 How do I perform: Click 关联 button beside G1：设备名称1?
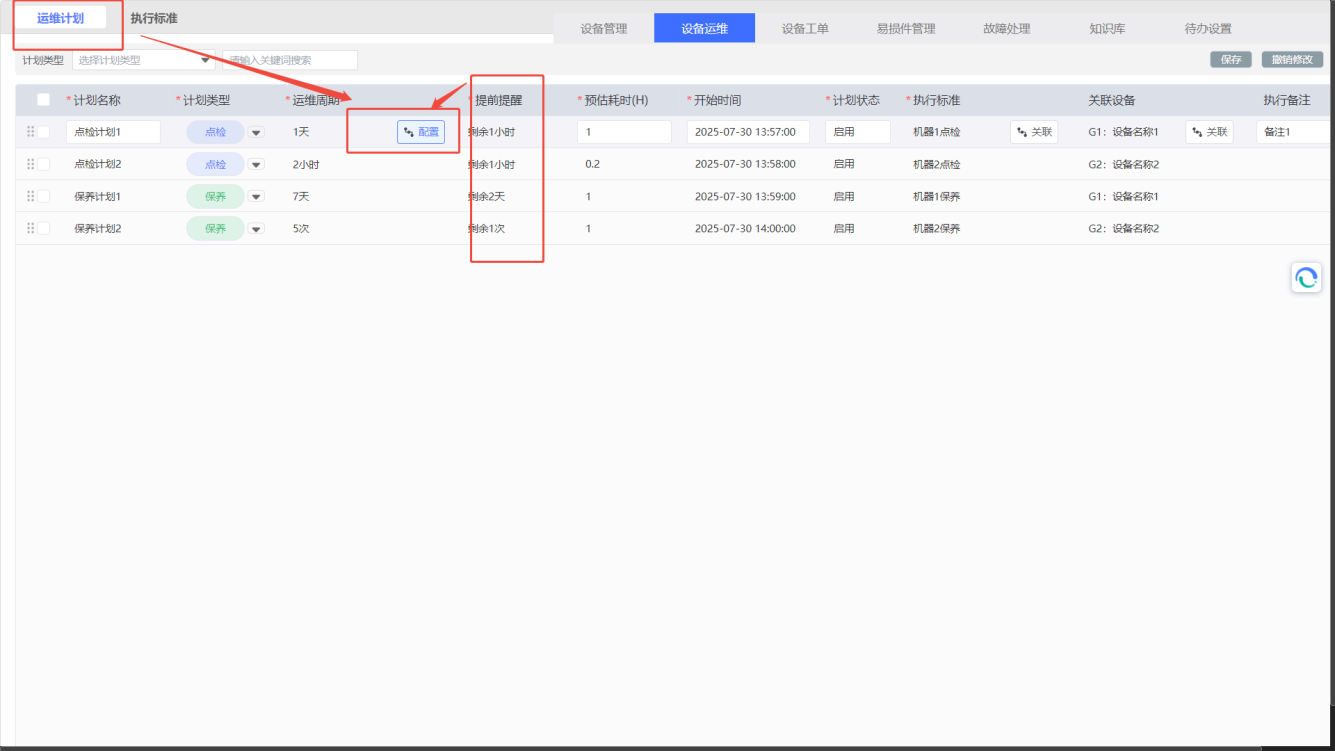[1209, 132]
